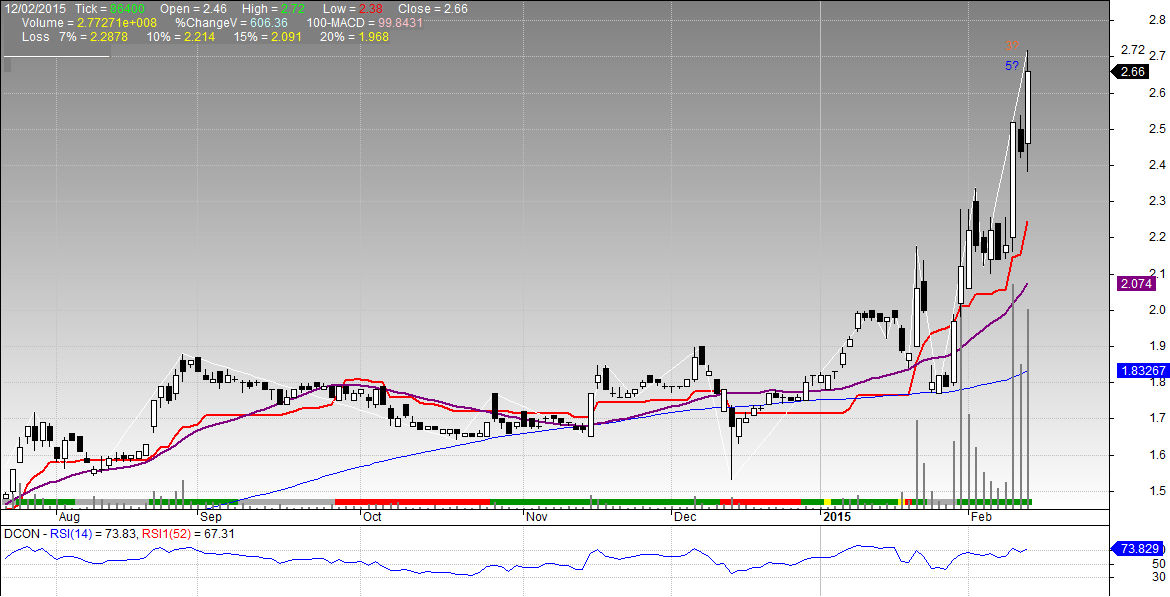Click the Loss 7% = 2.2878 level
This screenshot has height=597, width=1170.
click(75, 37)
